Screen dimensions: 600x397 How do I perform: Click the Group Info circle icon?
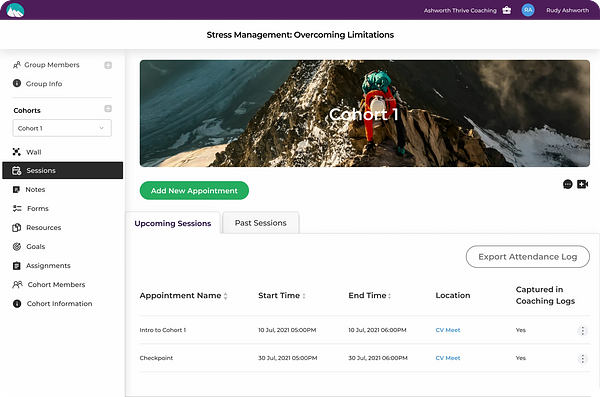(17, 83)
